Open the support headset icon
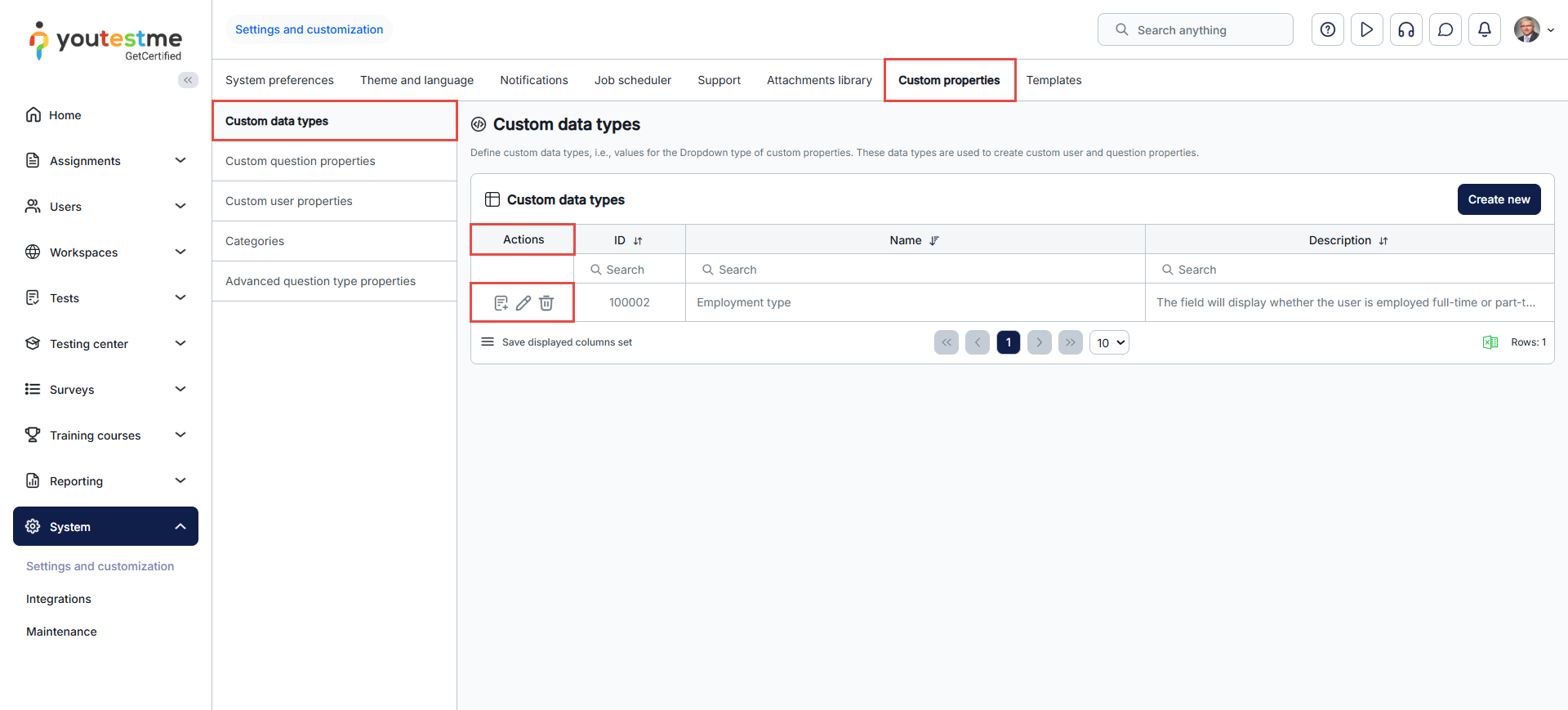The image size is (1568, 710). click(x=1405, y=30)
